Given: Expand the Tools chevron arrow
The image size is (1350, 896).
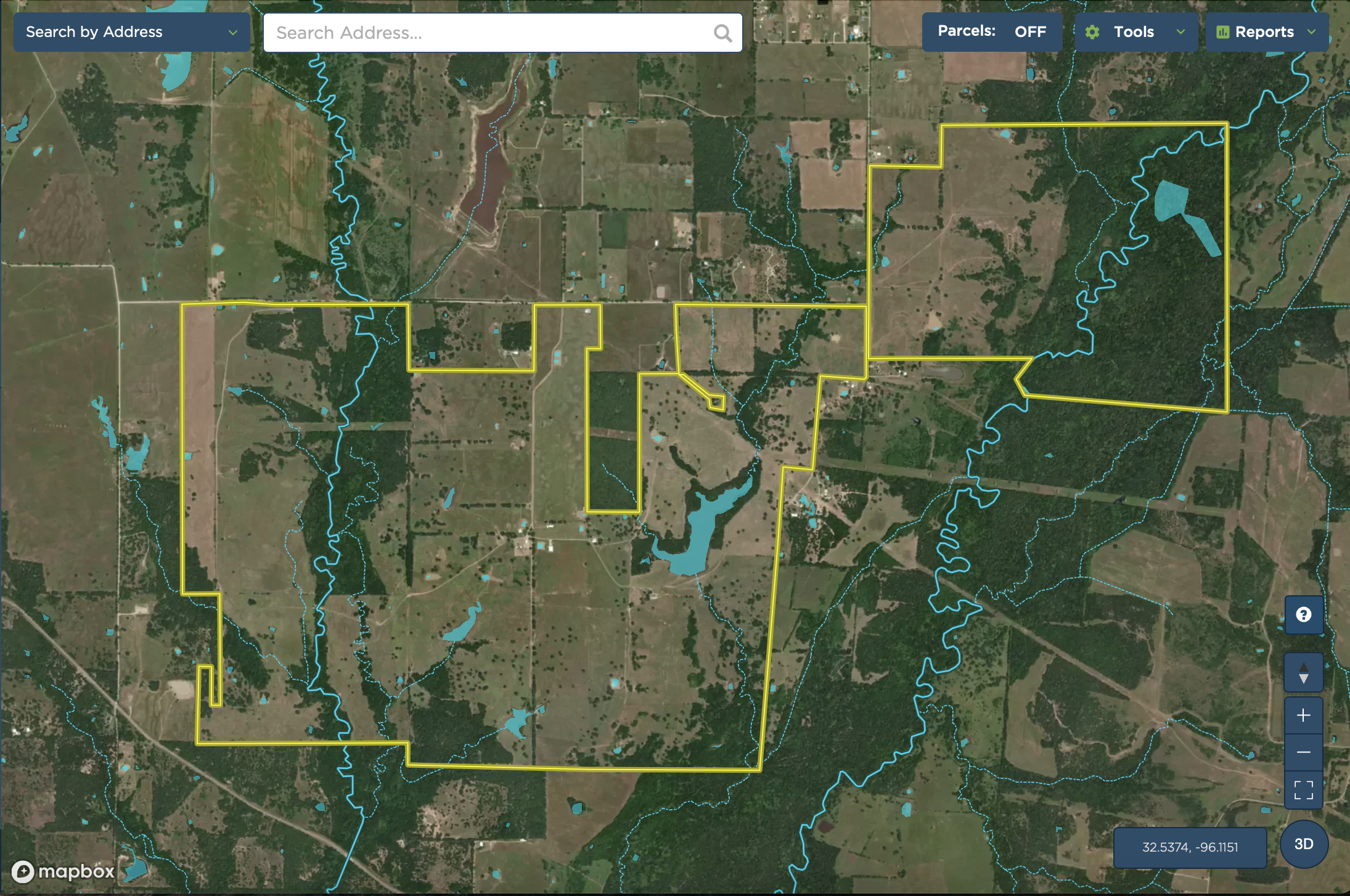Looking at the screenshot, I should (1180, 32).
